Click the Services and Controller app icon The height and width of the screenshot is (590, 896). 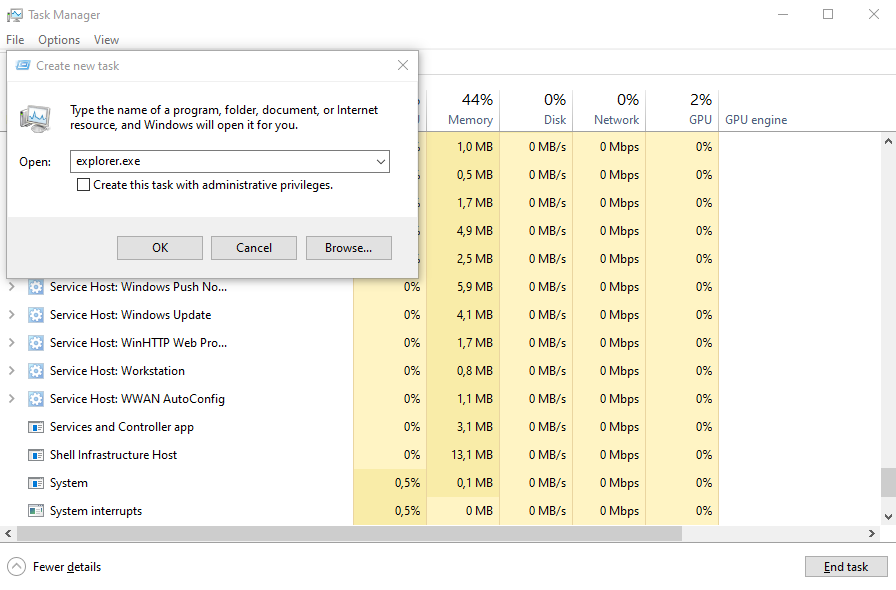pyautogui.click(x=36, y=427)
